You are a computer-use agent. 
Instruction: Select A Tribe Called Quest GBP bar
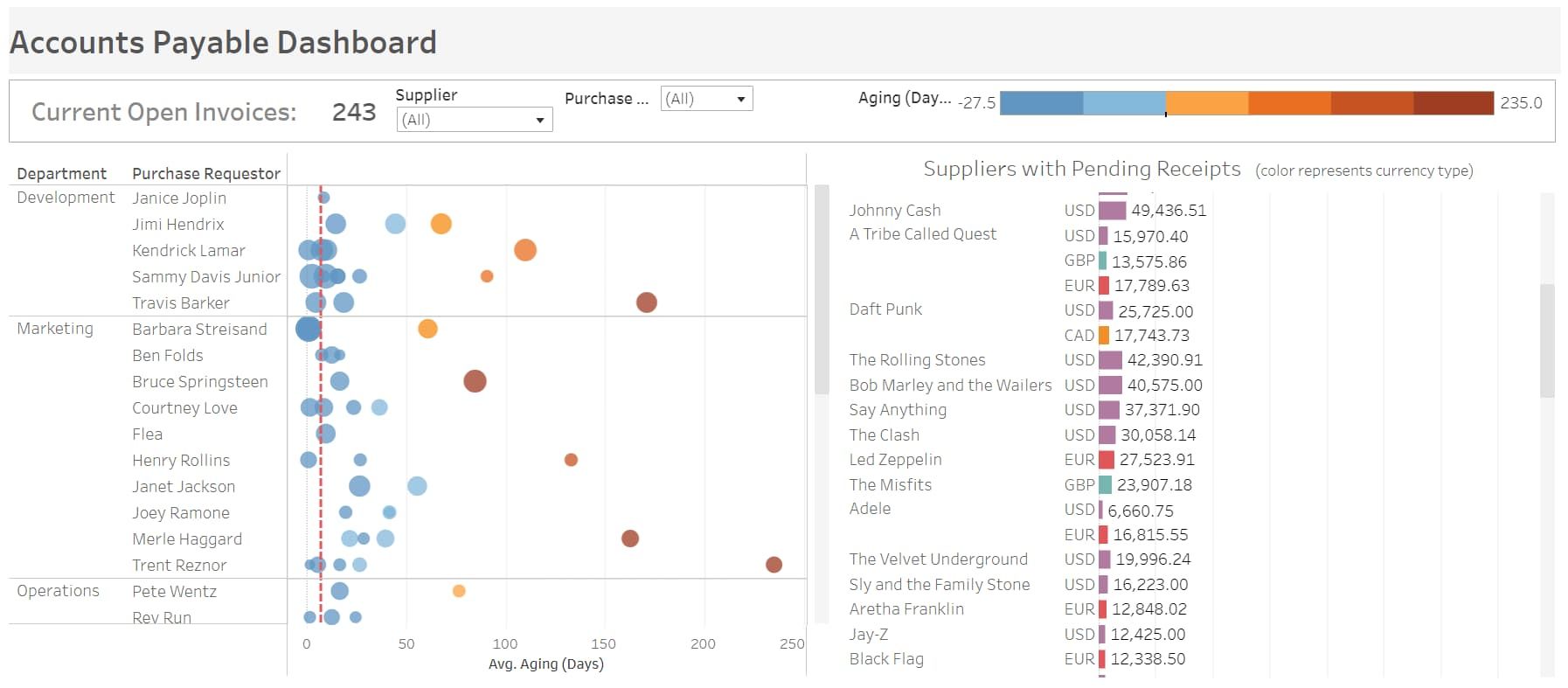[1102, 261]
